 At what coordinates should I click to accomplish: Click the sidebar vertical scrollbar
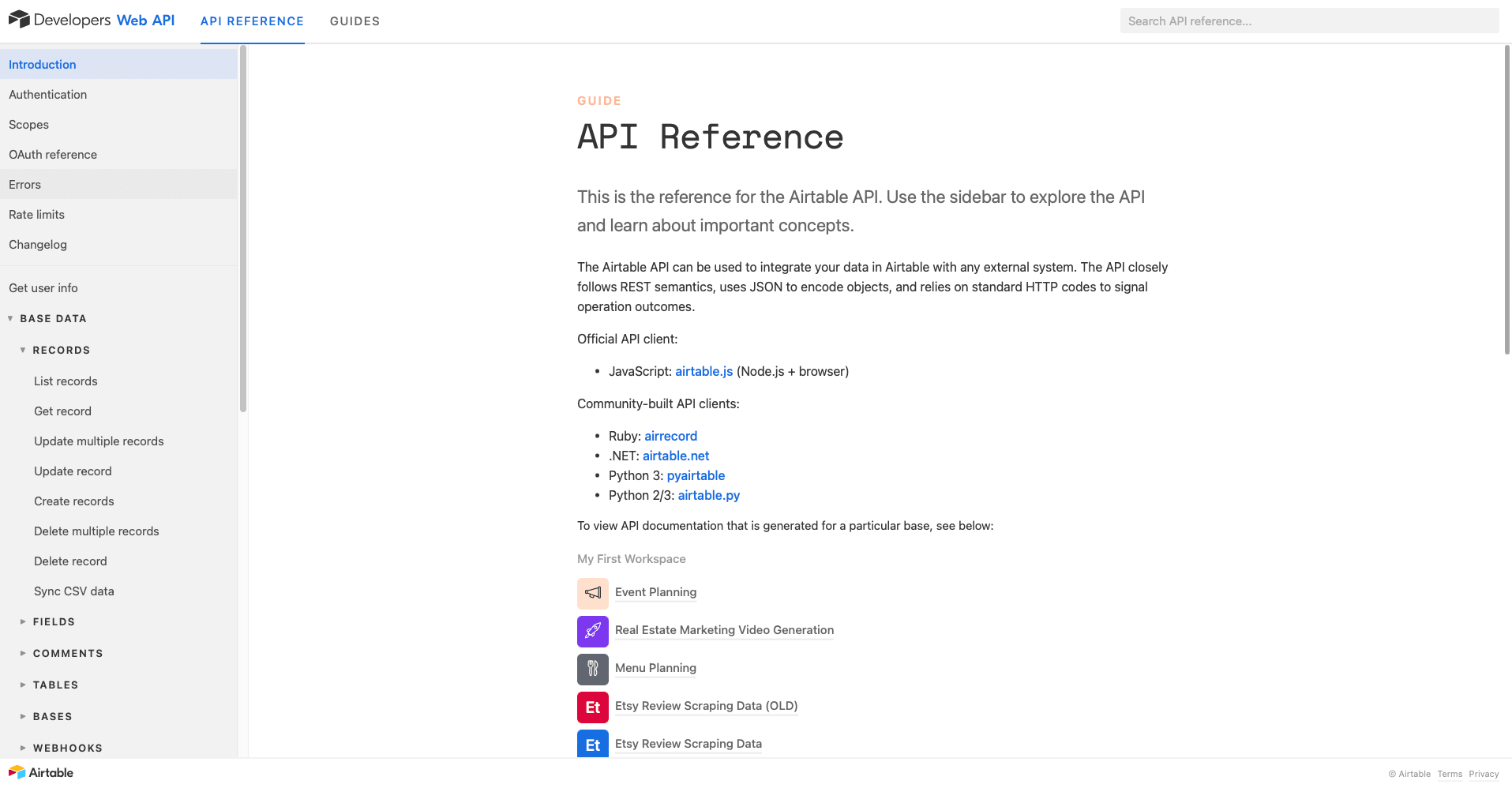[243, 229]
